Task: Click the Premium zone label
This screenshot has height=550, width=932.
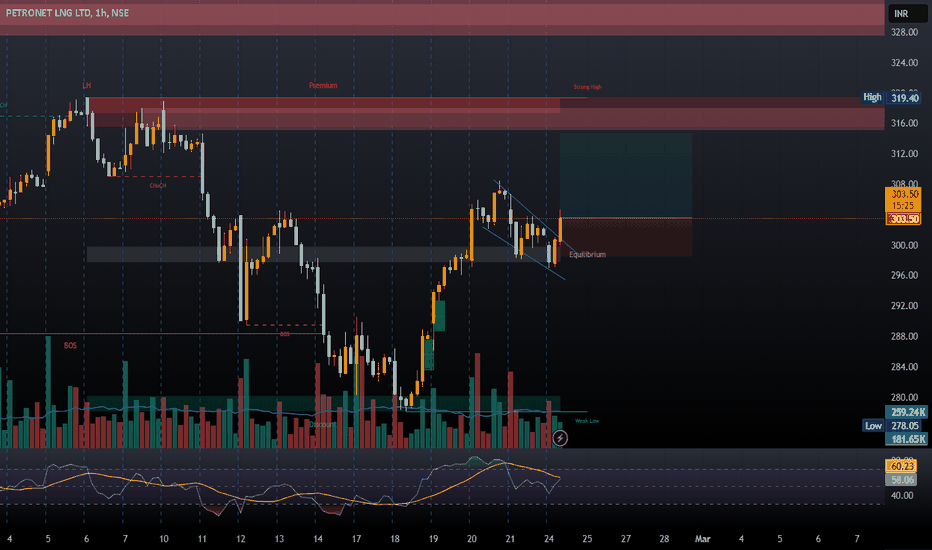Action: pos(323,86)
